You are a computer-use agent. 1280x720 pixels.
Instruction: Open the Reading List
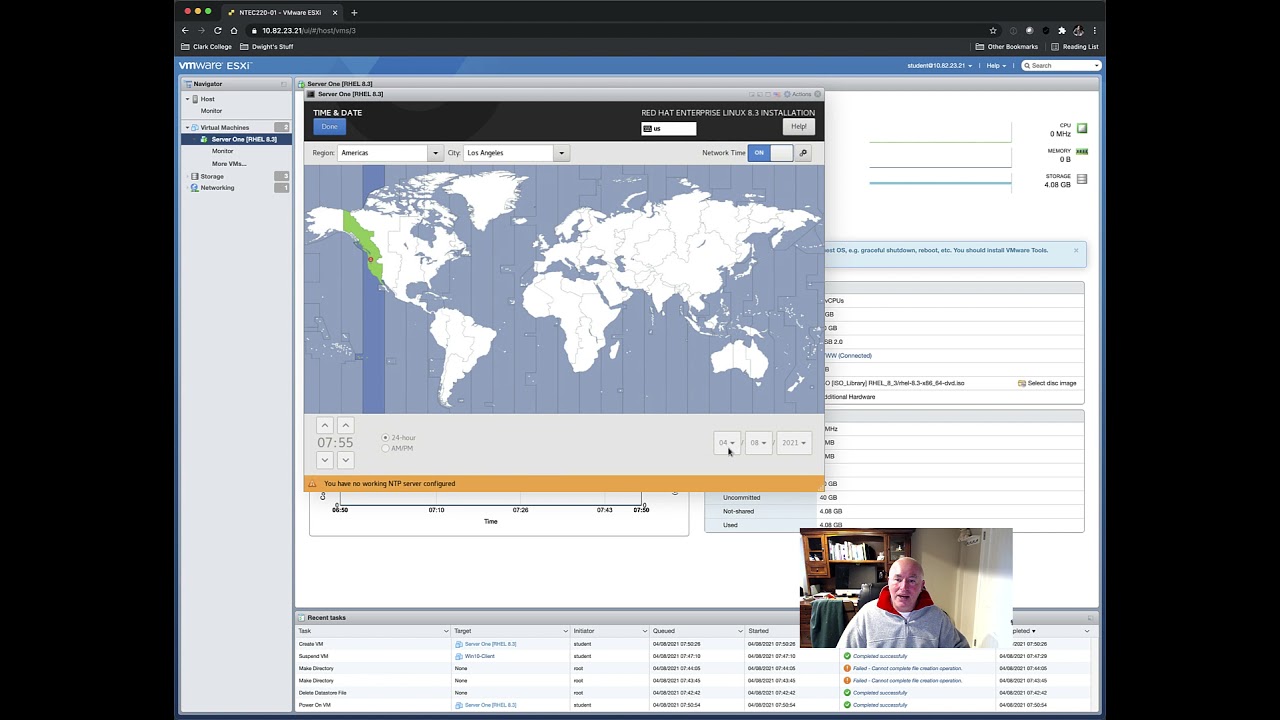coord(1074,47)
